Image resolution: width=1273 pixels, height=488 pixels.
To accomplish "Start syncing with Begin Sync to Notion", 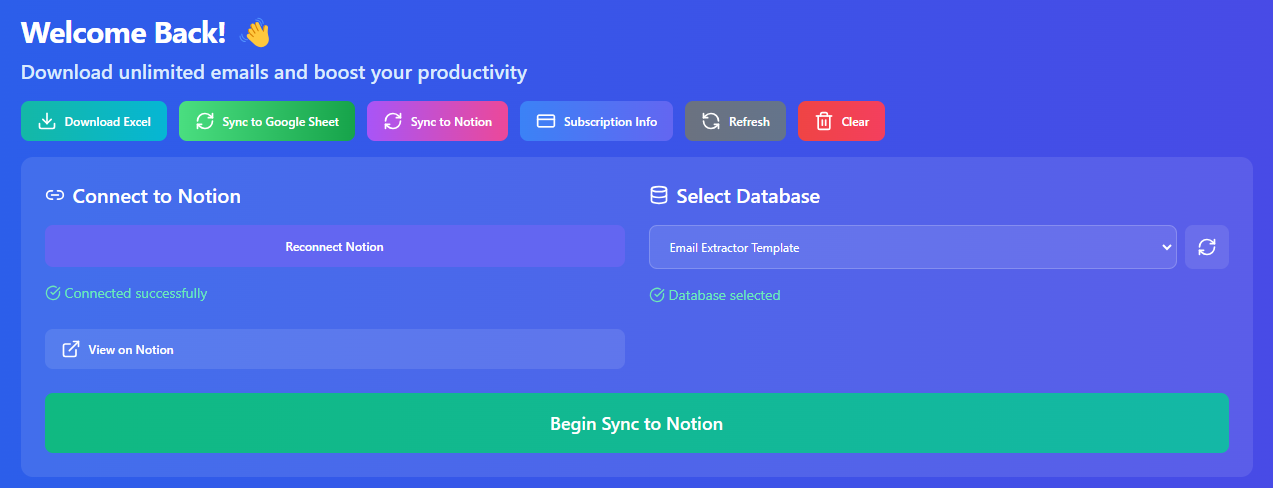I will click(x=636, y=424).
